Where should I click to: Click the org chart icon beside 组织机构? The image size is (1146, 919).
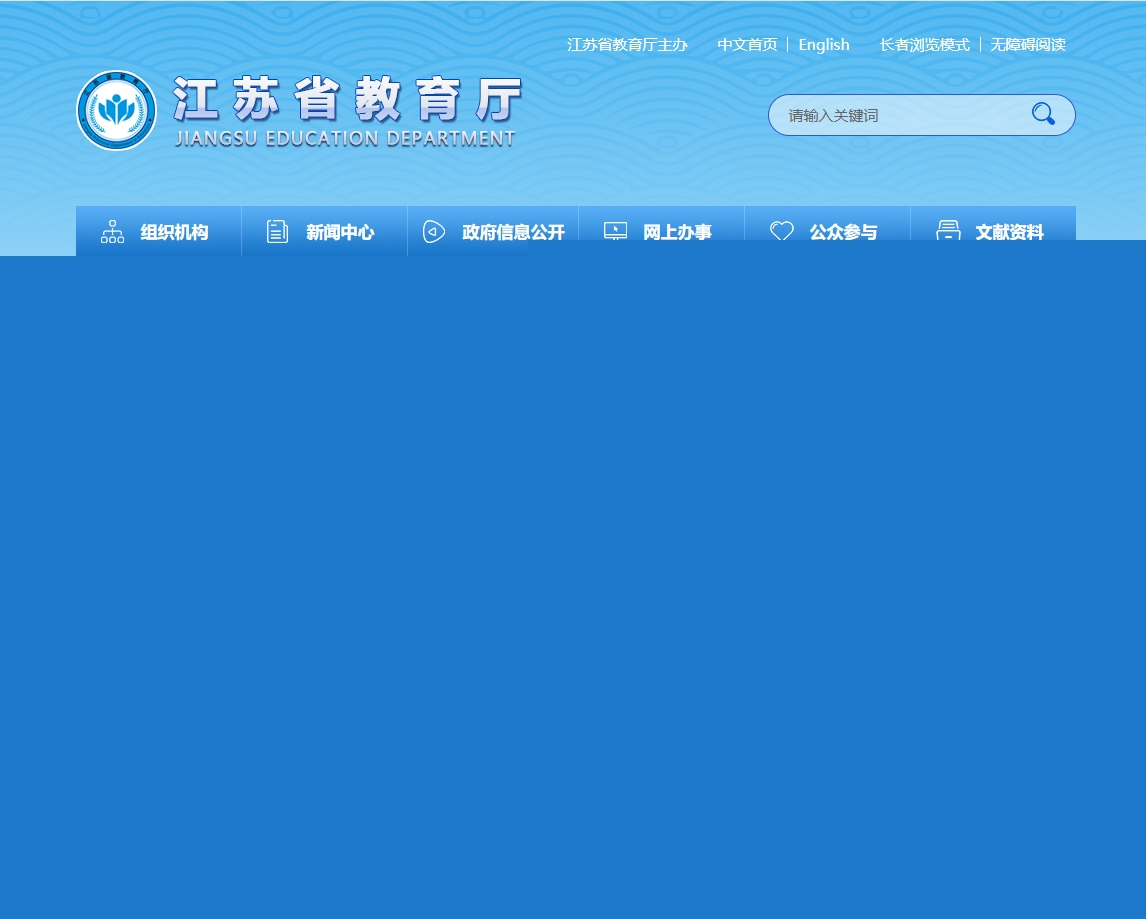click(x=112, y=232)
